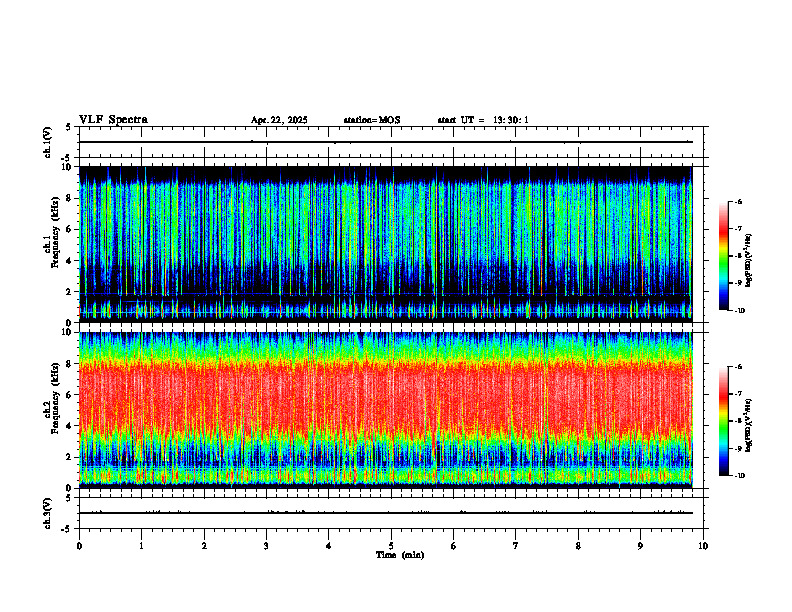
Task: Click the ch.1 spectrogram colorbar
Action: point(723,256)
